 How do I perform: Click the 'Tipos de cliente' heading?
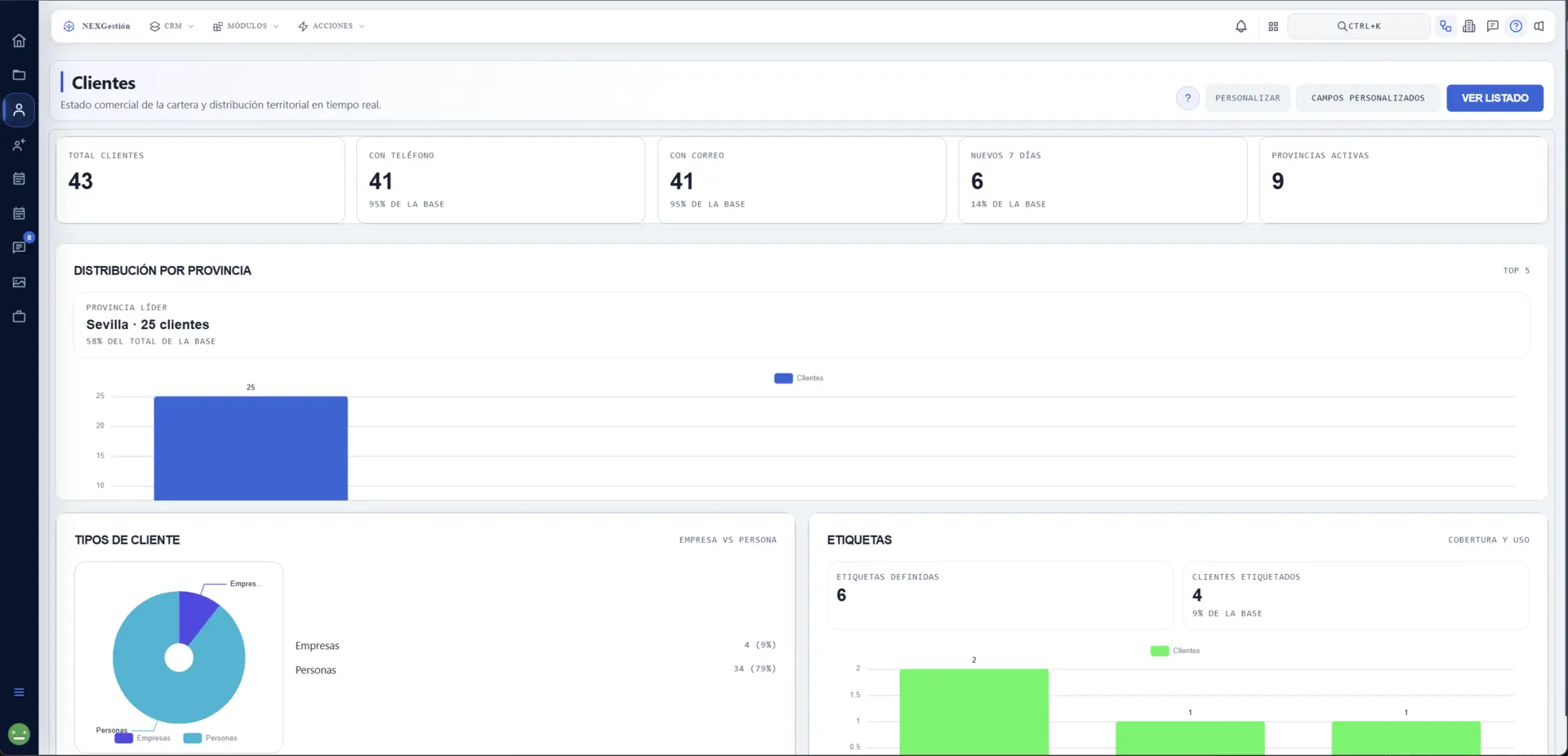[127, 540]
